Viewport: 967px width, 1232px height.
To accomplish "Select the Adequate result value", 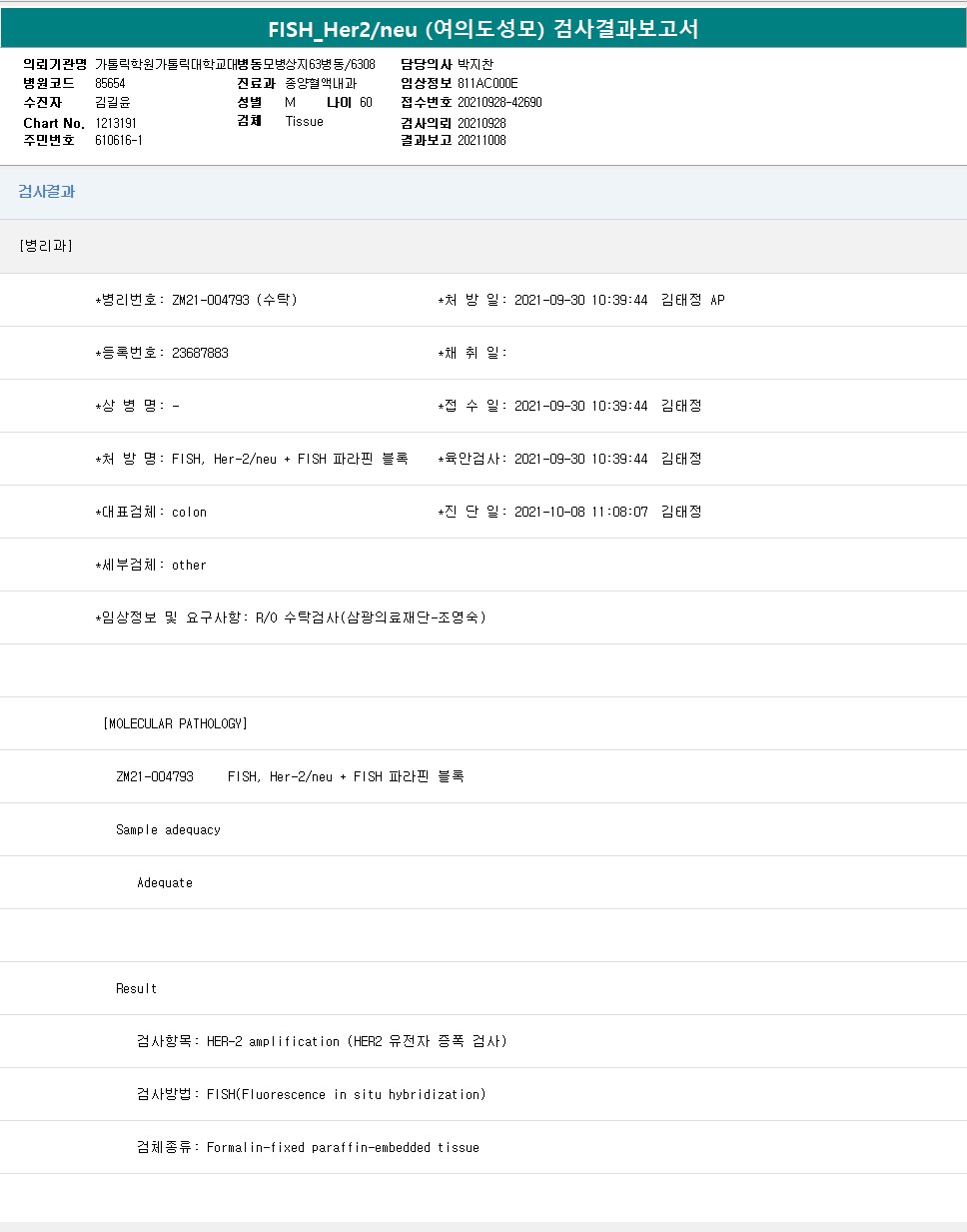I will click(165, 883).
